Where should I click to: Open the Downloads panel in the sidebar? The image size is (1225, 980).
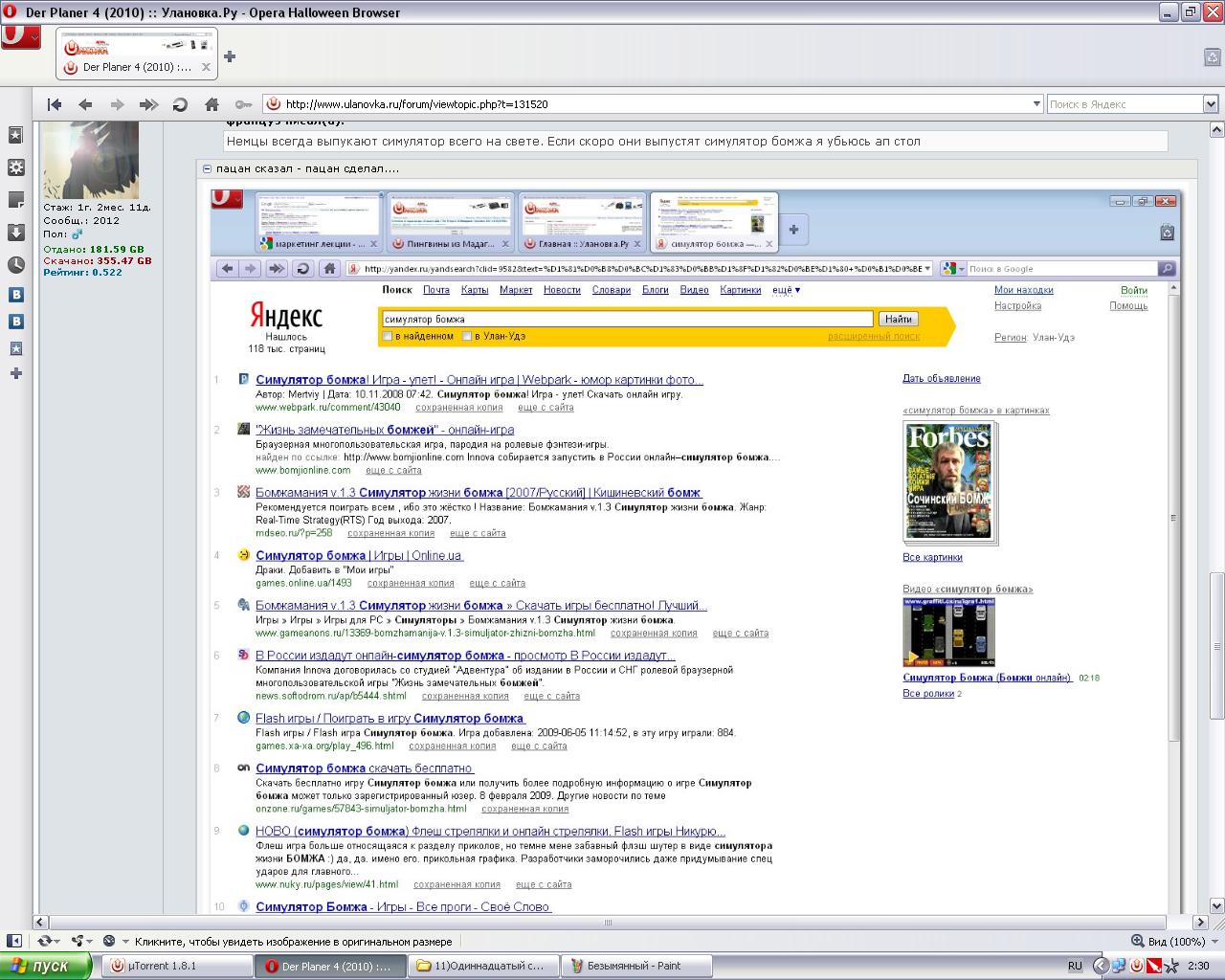[x=15, y=233]
